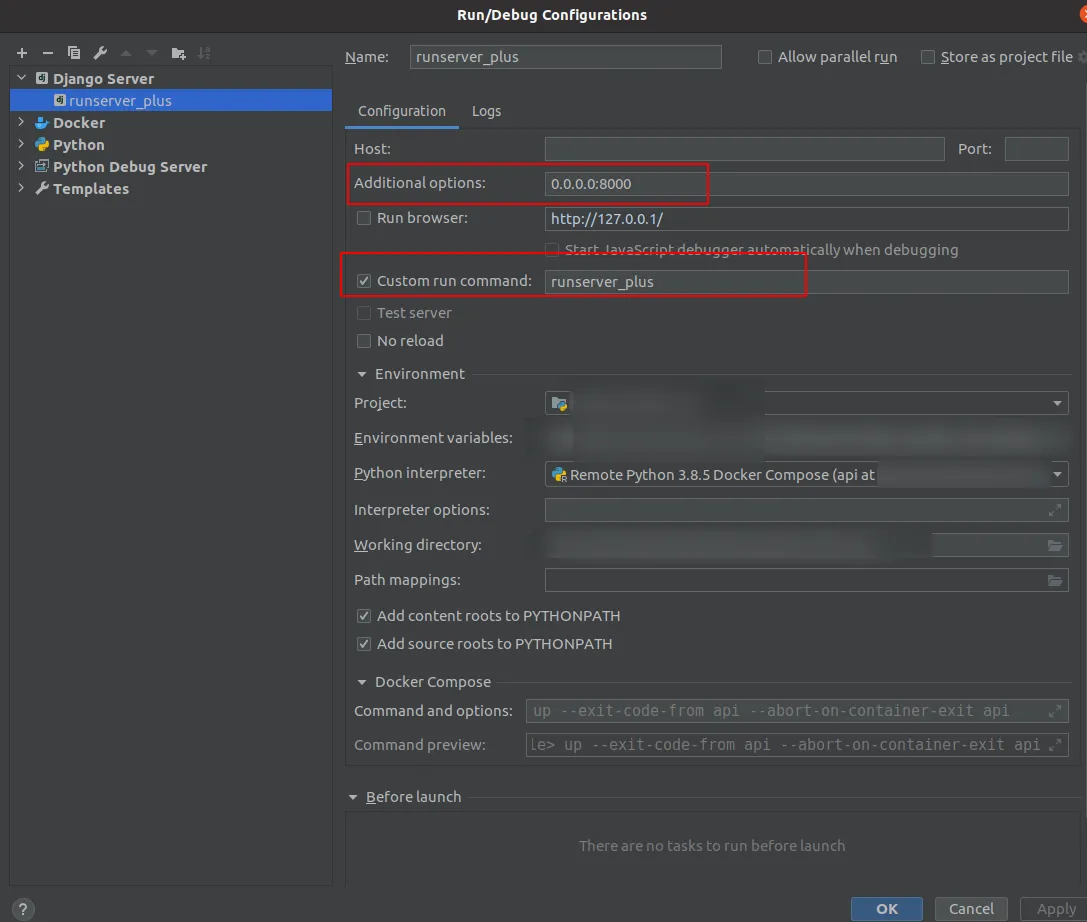Screen dimensions: 1087x922
Task: Click the Cancel button
Action: pyautogui.click(x=971, y=909)
